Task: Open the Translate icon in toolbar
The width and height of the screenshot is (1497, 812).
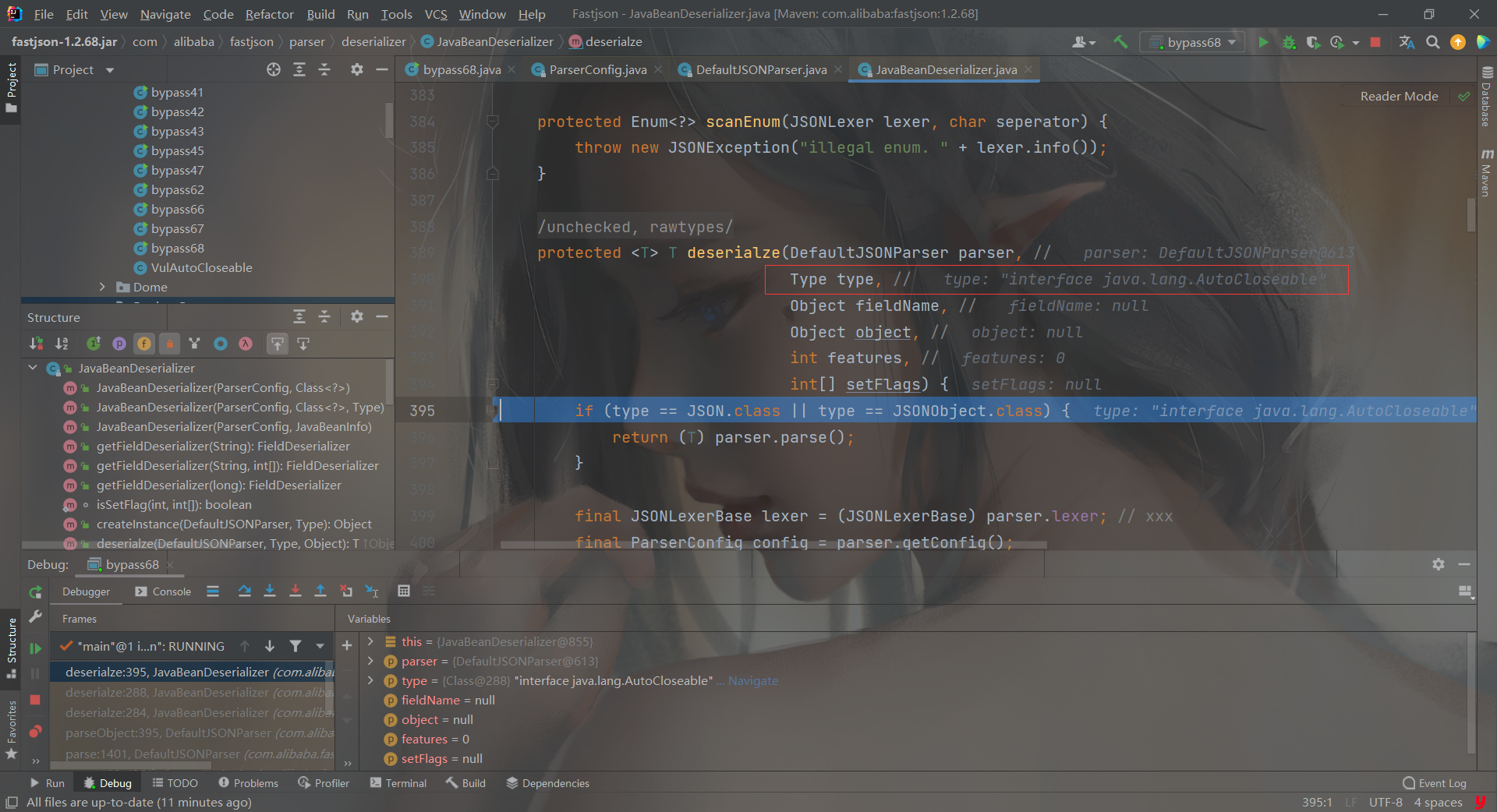Action: (1407, 42)
